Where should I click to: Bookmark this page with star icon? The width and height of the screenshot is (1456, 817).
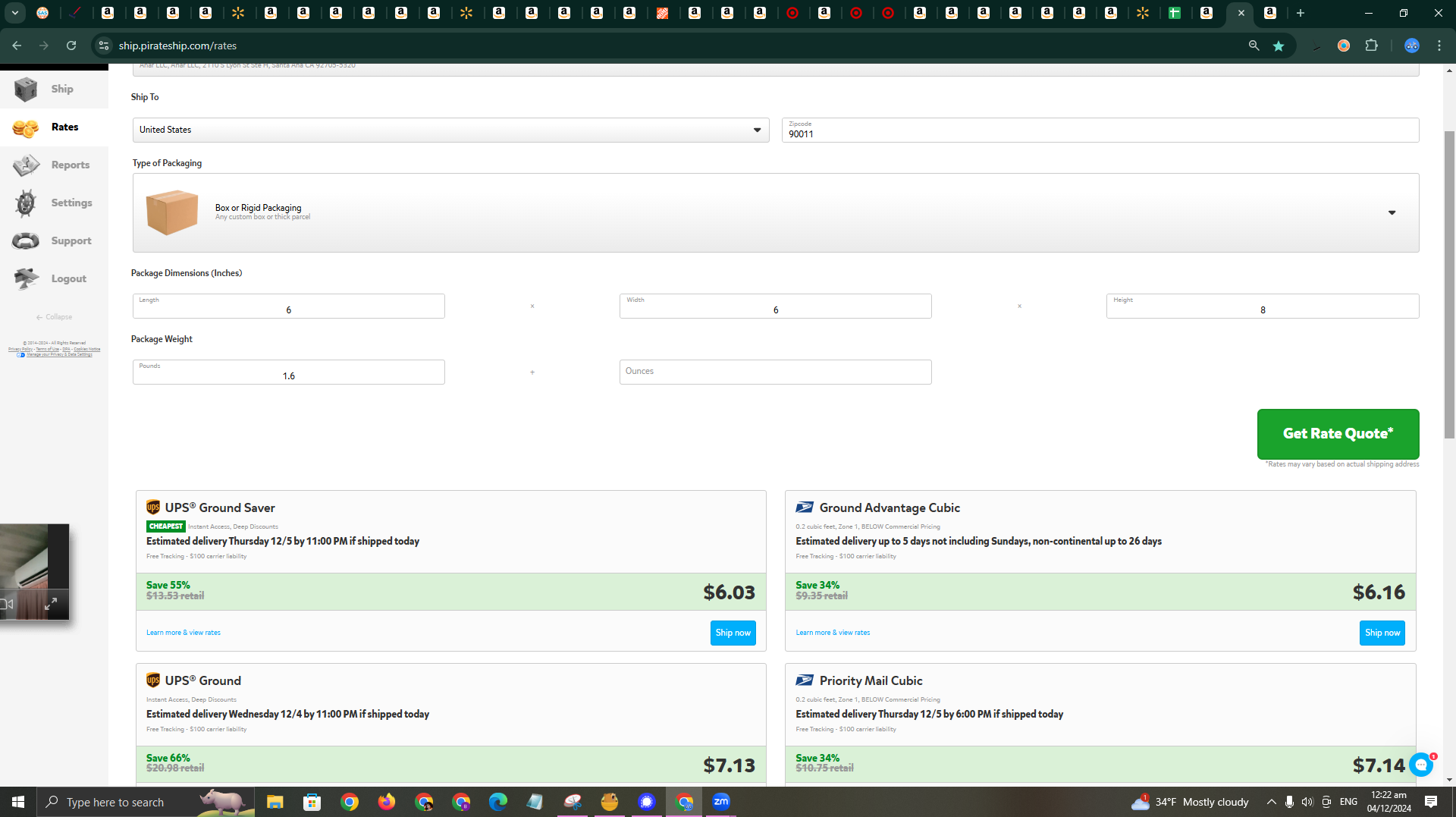(1279, 46)
